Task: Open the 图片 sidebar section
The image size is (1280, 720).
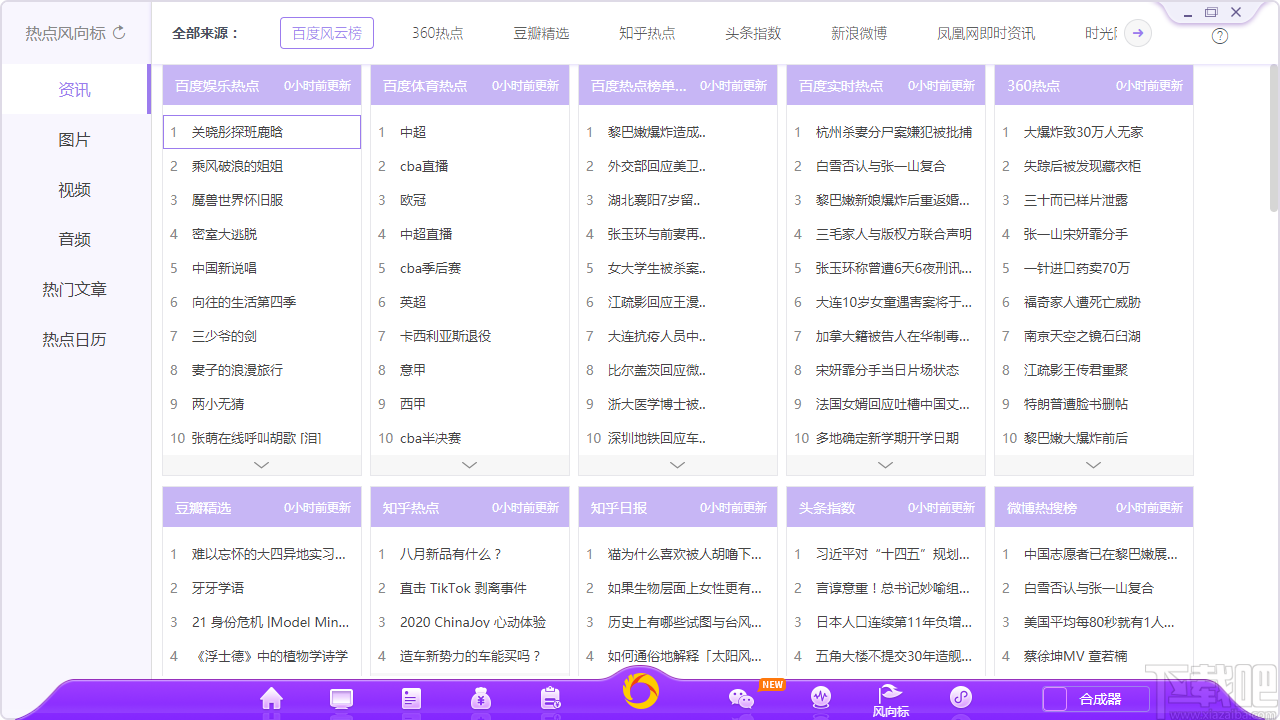Action: tap(75, 139)
